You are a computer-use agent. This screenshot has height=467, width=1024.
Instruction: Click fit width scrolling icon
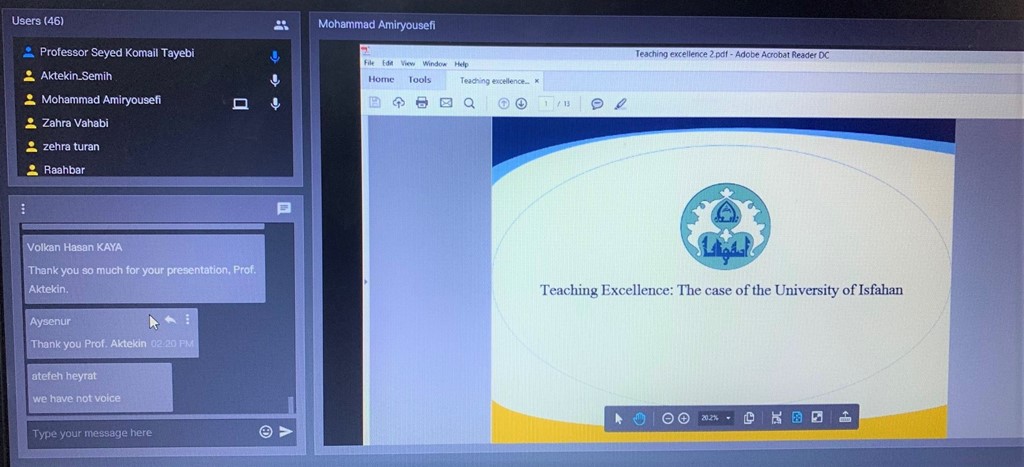(776, 418)
